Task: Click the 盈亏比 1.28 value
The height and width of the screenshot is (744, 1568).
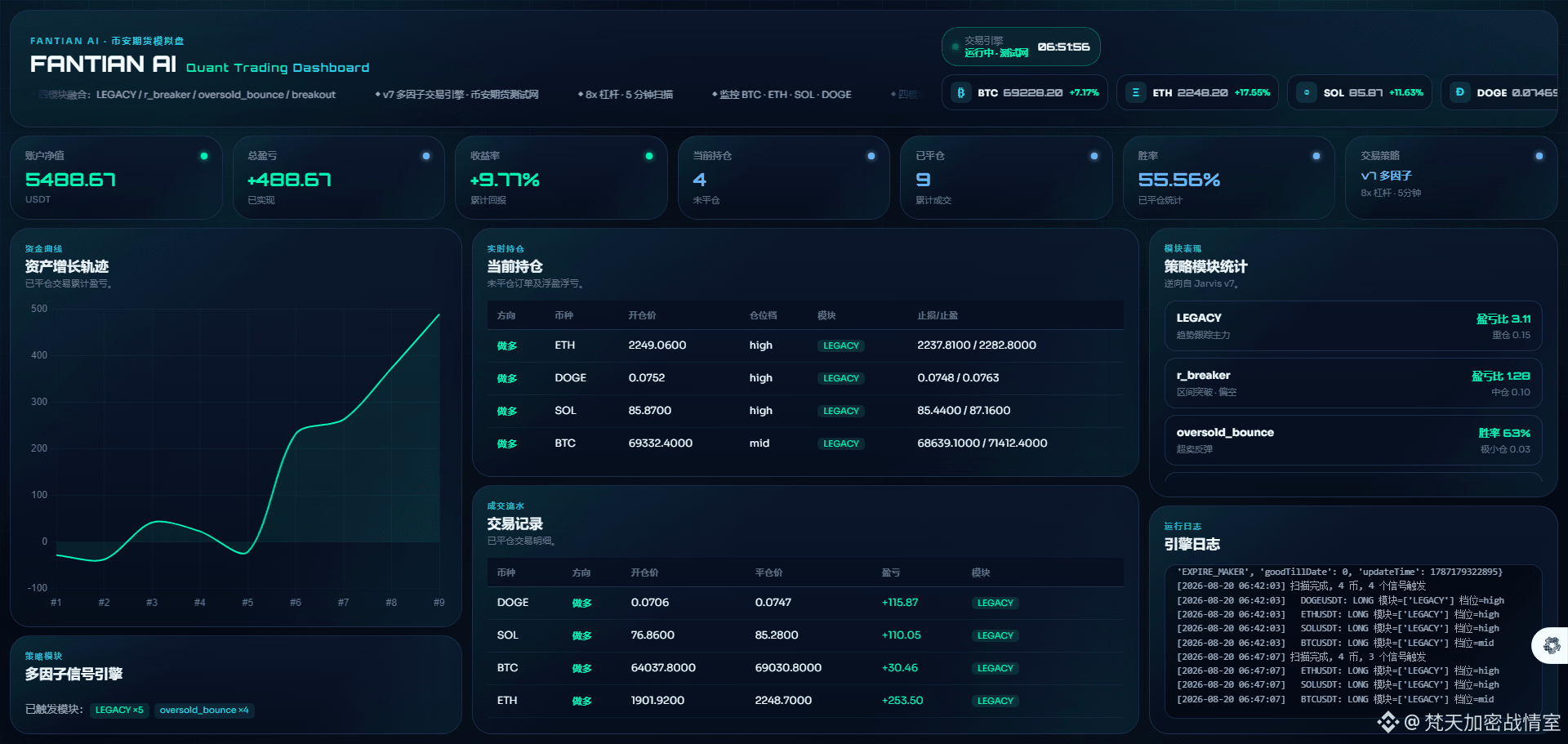Action: pyautogui.click(x=1500, y=376)
